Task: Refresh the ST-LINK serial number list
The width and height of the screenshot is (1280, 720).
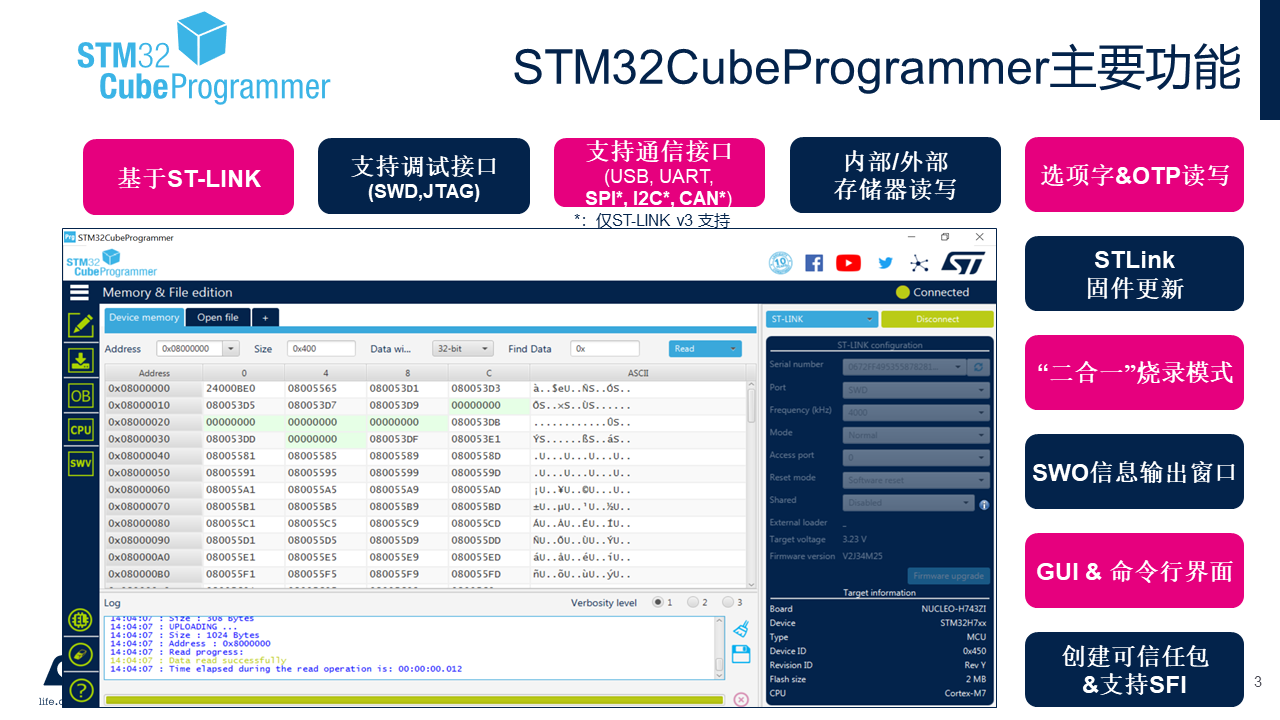Action: [977, 367]
